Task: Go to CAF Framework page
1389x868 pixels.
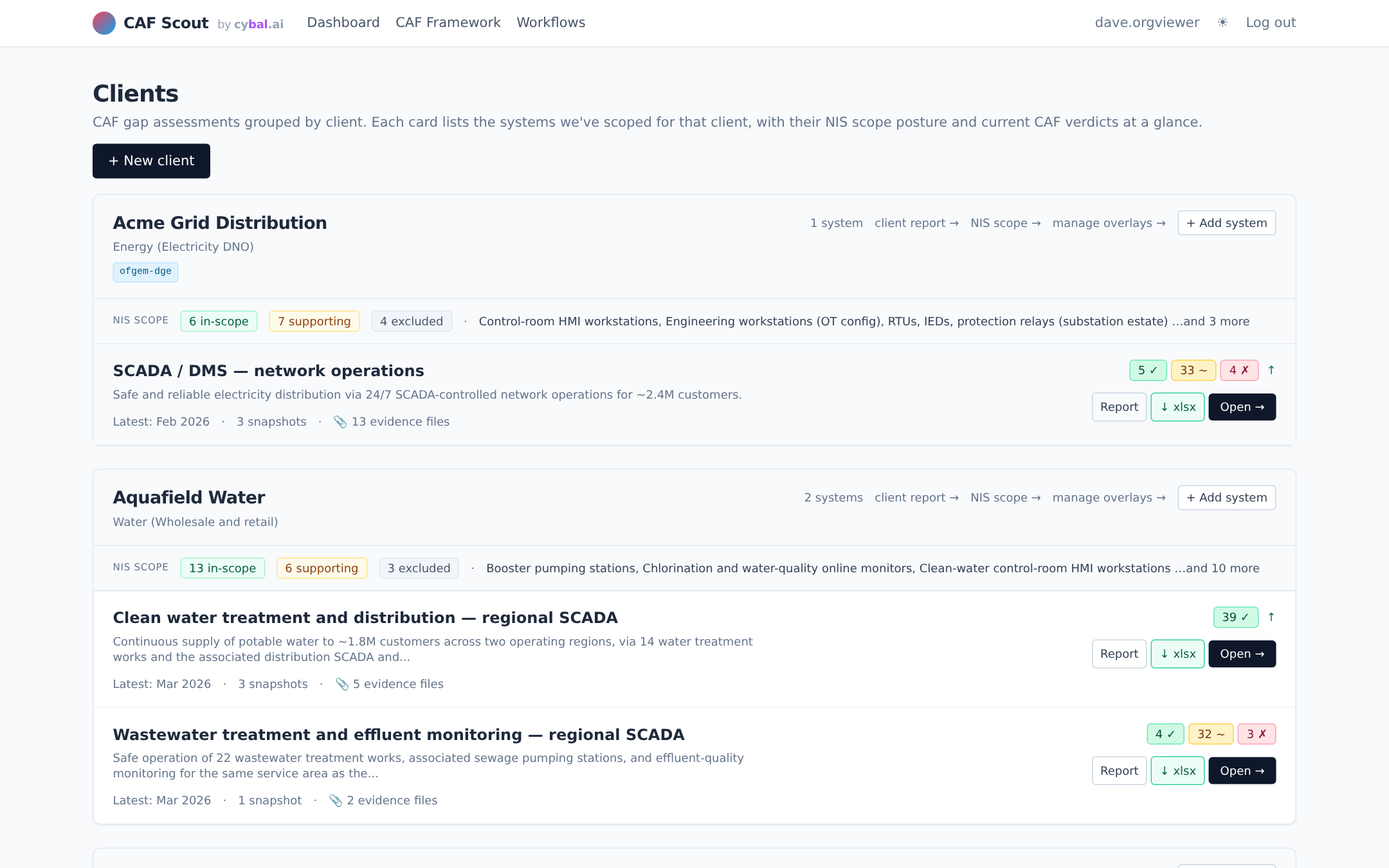Action: (448, 23)
